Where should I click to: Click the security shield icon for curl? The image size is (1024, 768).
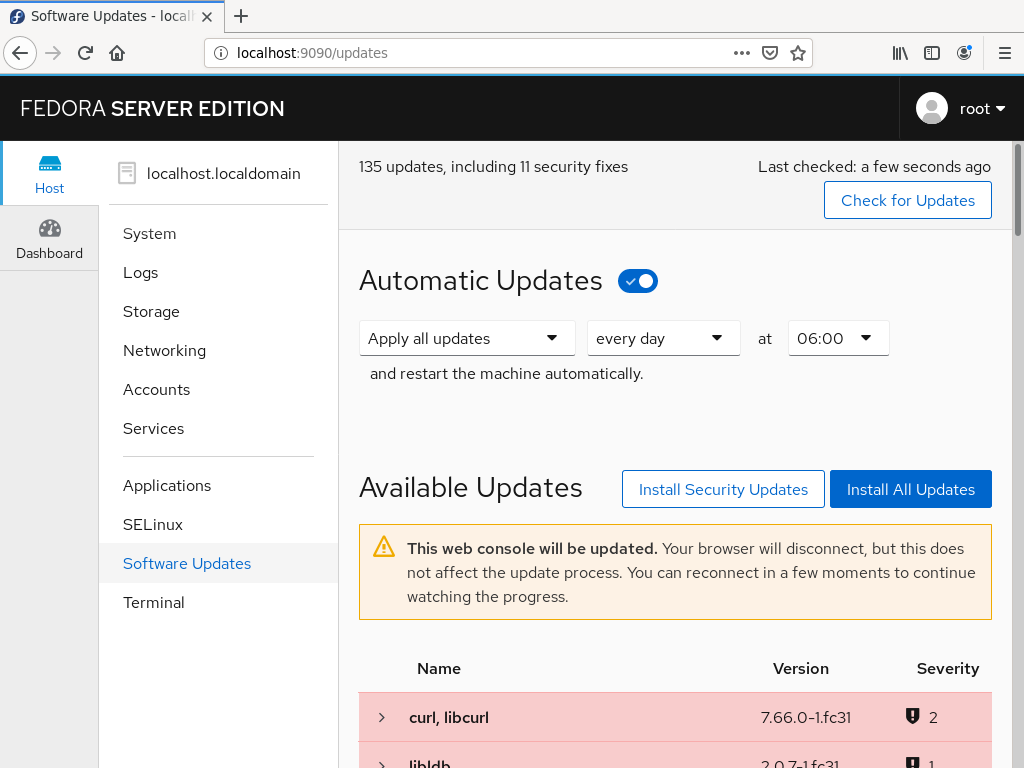pyautogui.click(x=912, y=716)
